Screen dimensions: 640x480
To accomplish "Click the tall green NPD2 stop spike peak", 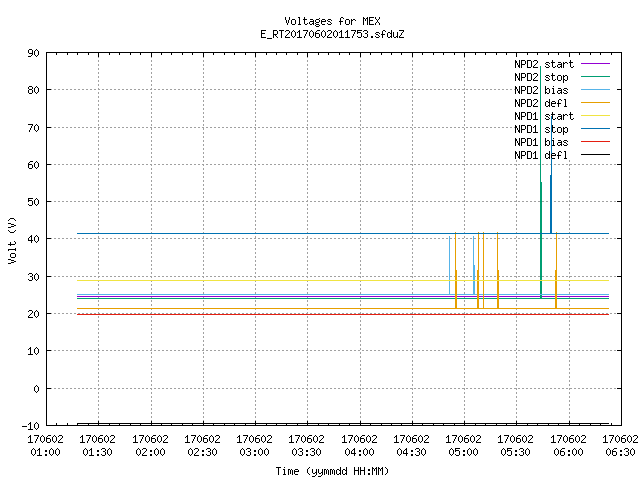I will click(x=540, y=68).
